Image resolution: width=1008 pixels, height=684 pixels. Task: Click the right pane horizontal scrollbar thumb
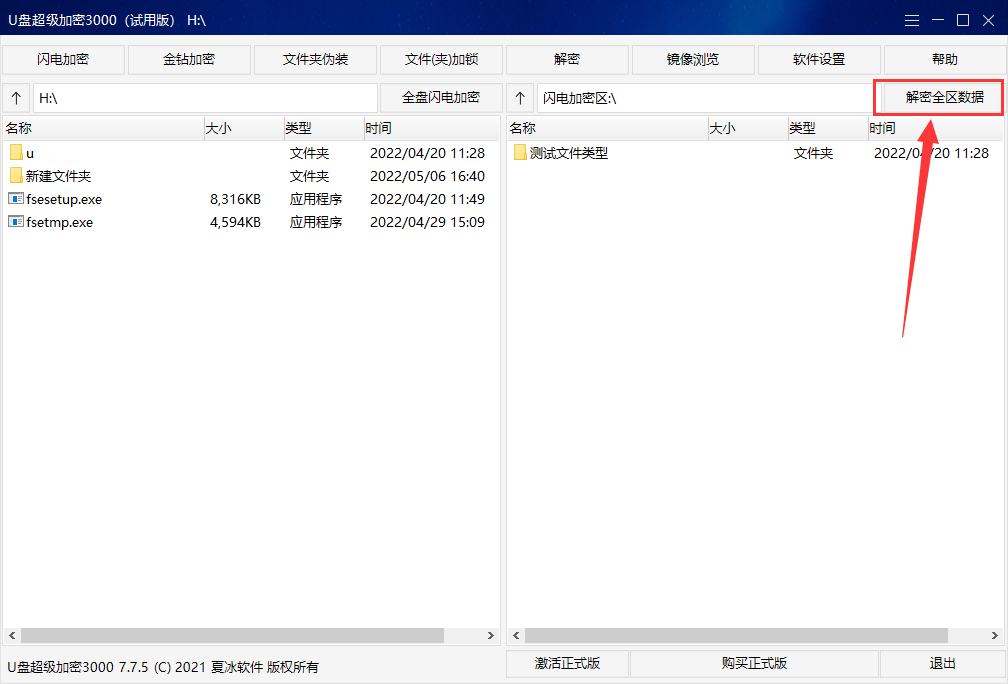click(x=736, y=635)
